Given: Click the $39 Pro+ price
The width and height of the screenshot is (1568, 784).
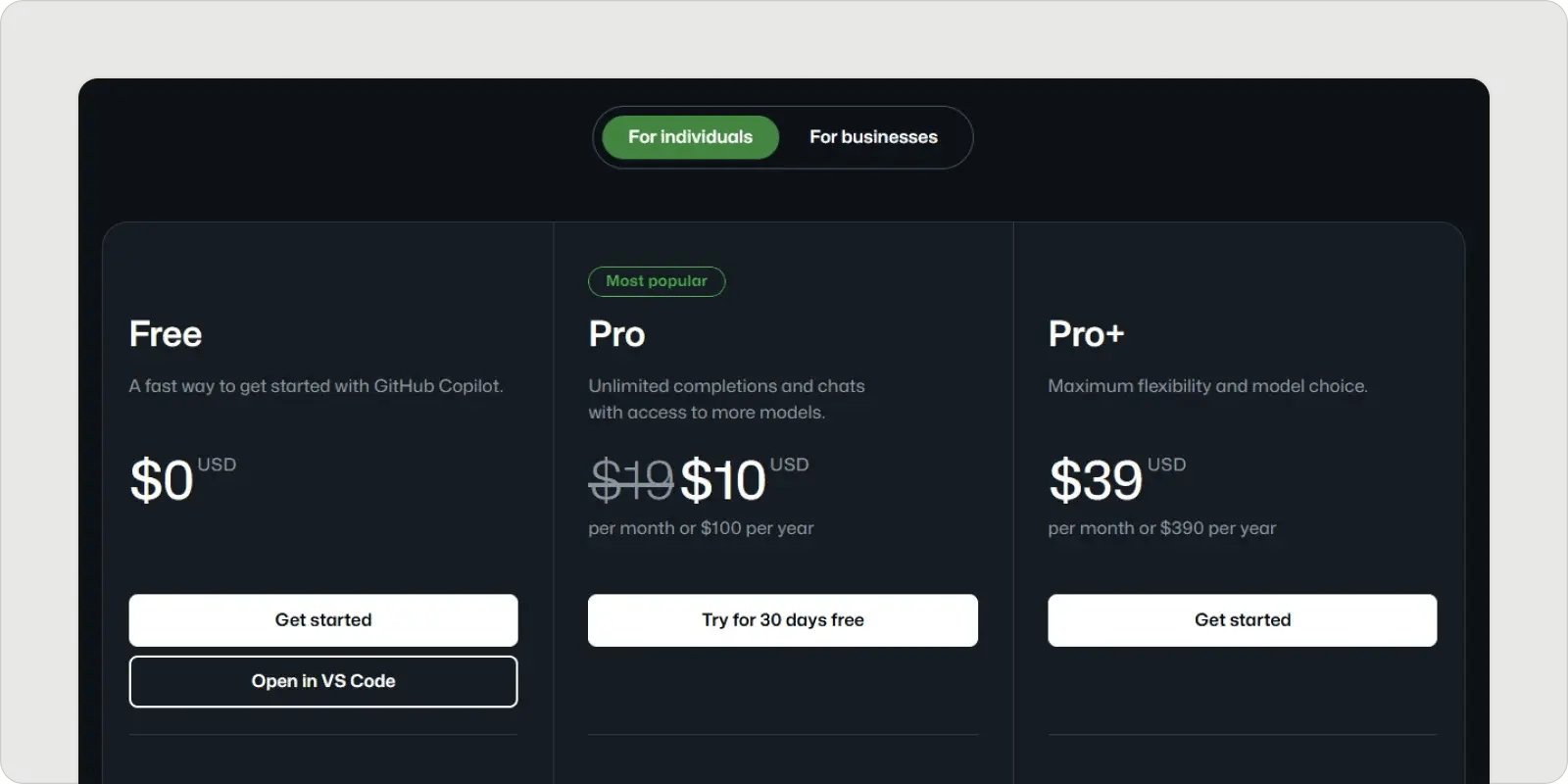Looking at the screenshot, I should (1096, 480).
